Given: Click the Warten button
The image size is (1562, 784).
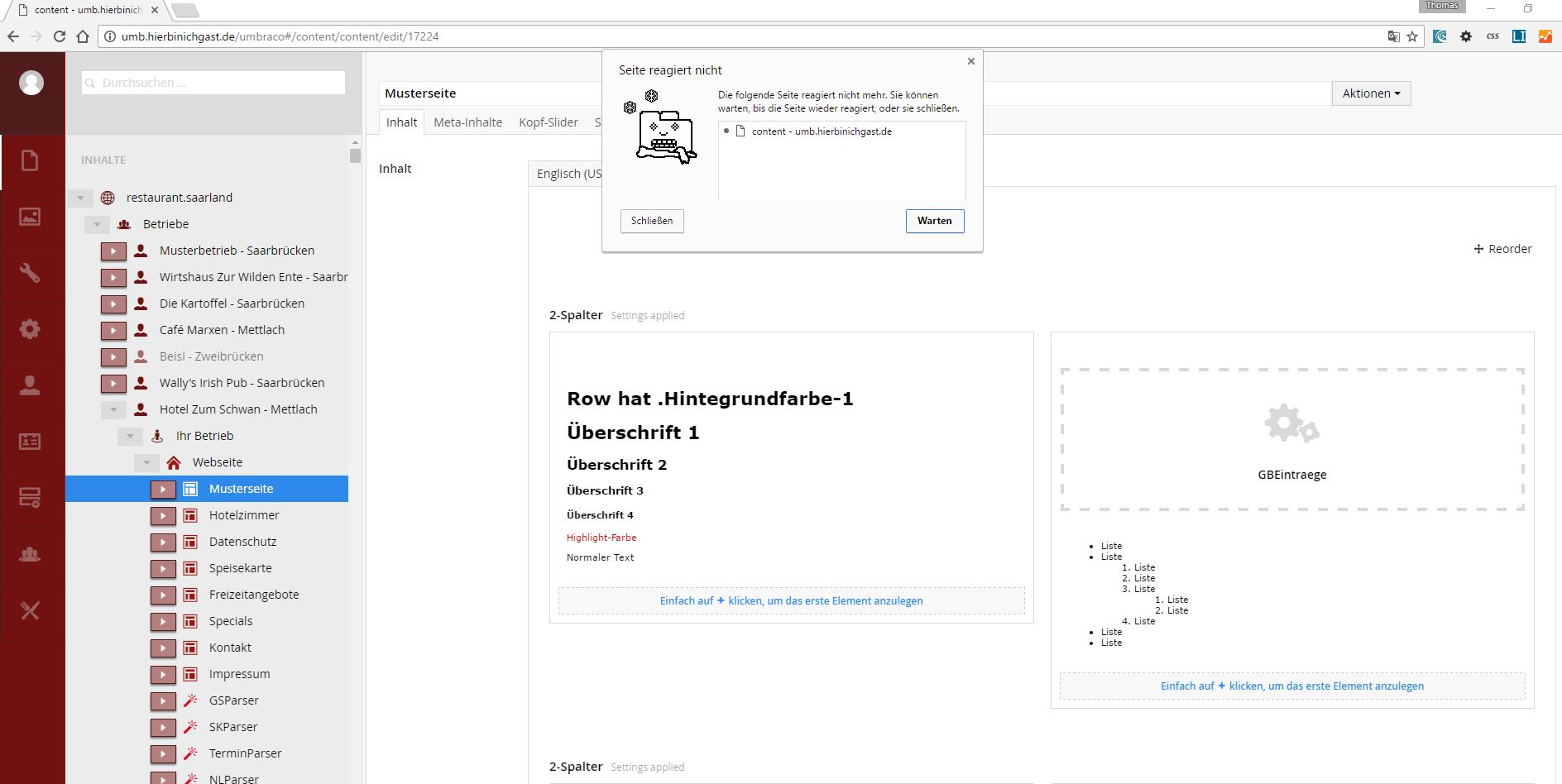Looking at the screenshot, I should (934, 221).
